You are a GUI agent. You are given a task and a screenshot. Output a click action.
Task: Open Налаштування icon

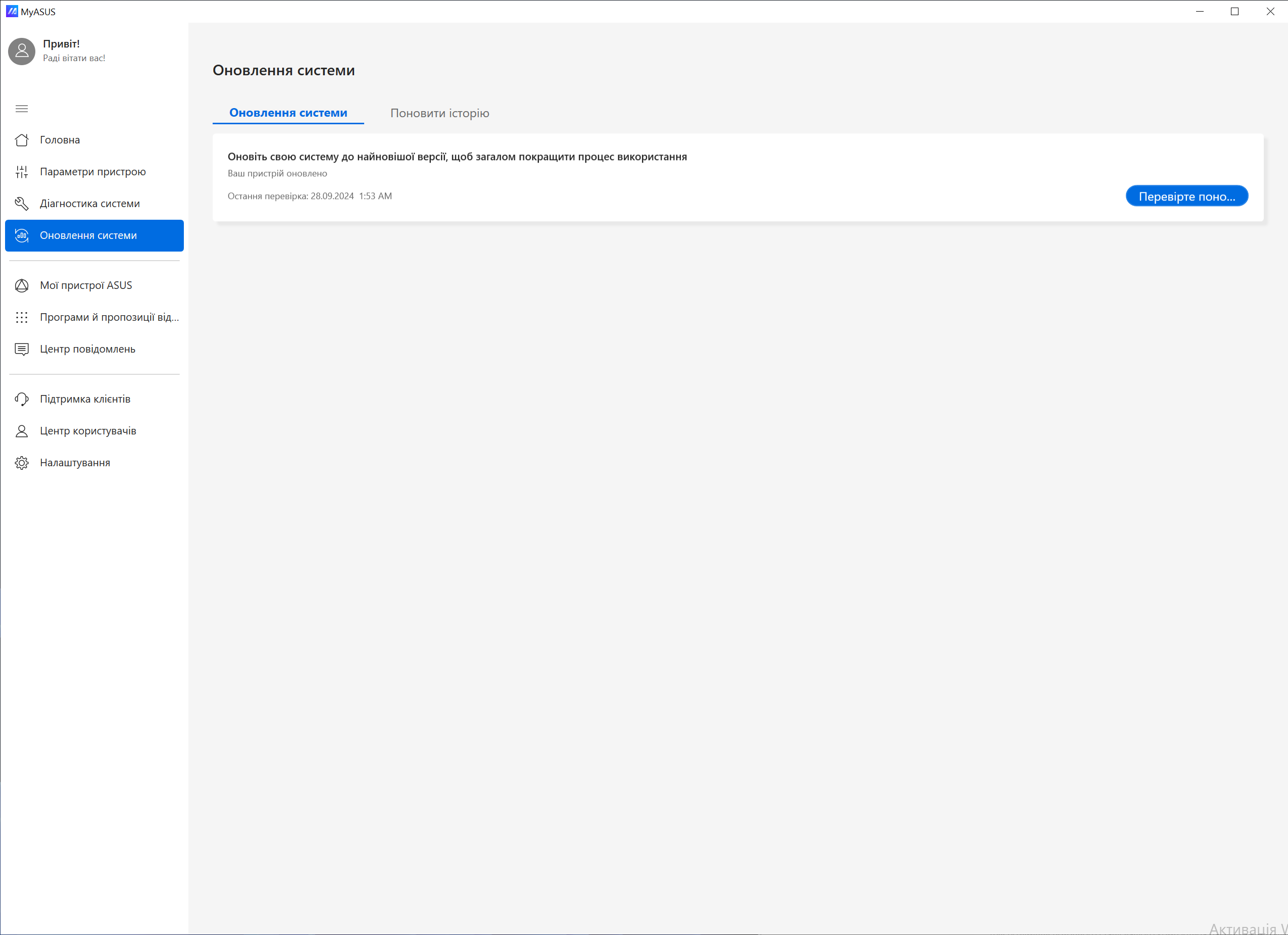(x=21, y=462)
